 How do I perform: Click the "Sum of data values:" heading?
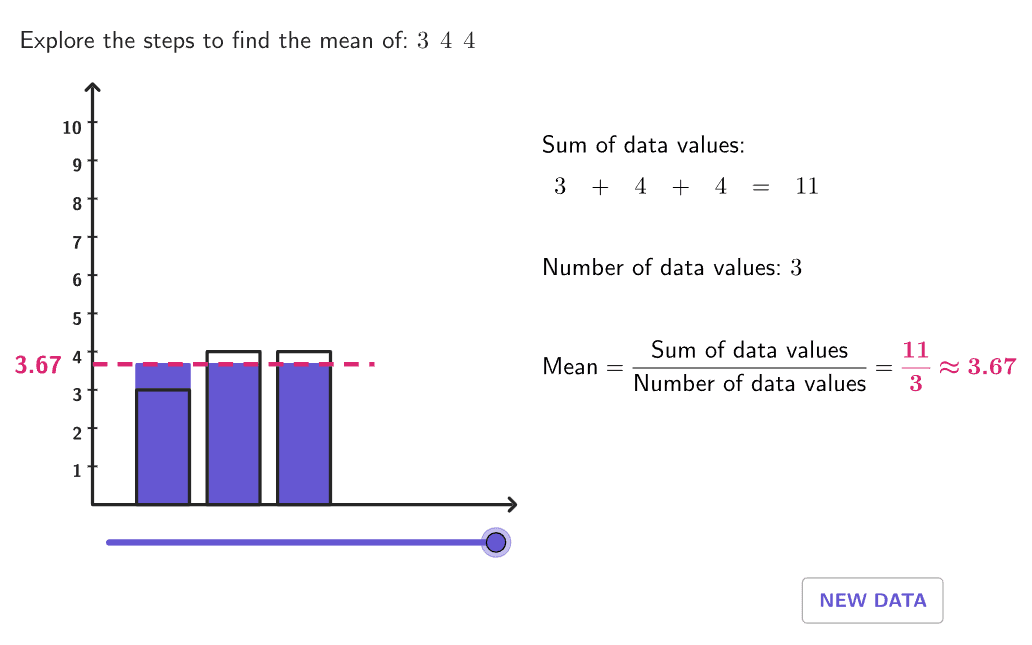click(x=643, y=145)
